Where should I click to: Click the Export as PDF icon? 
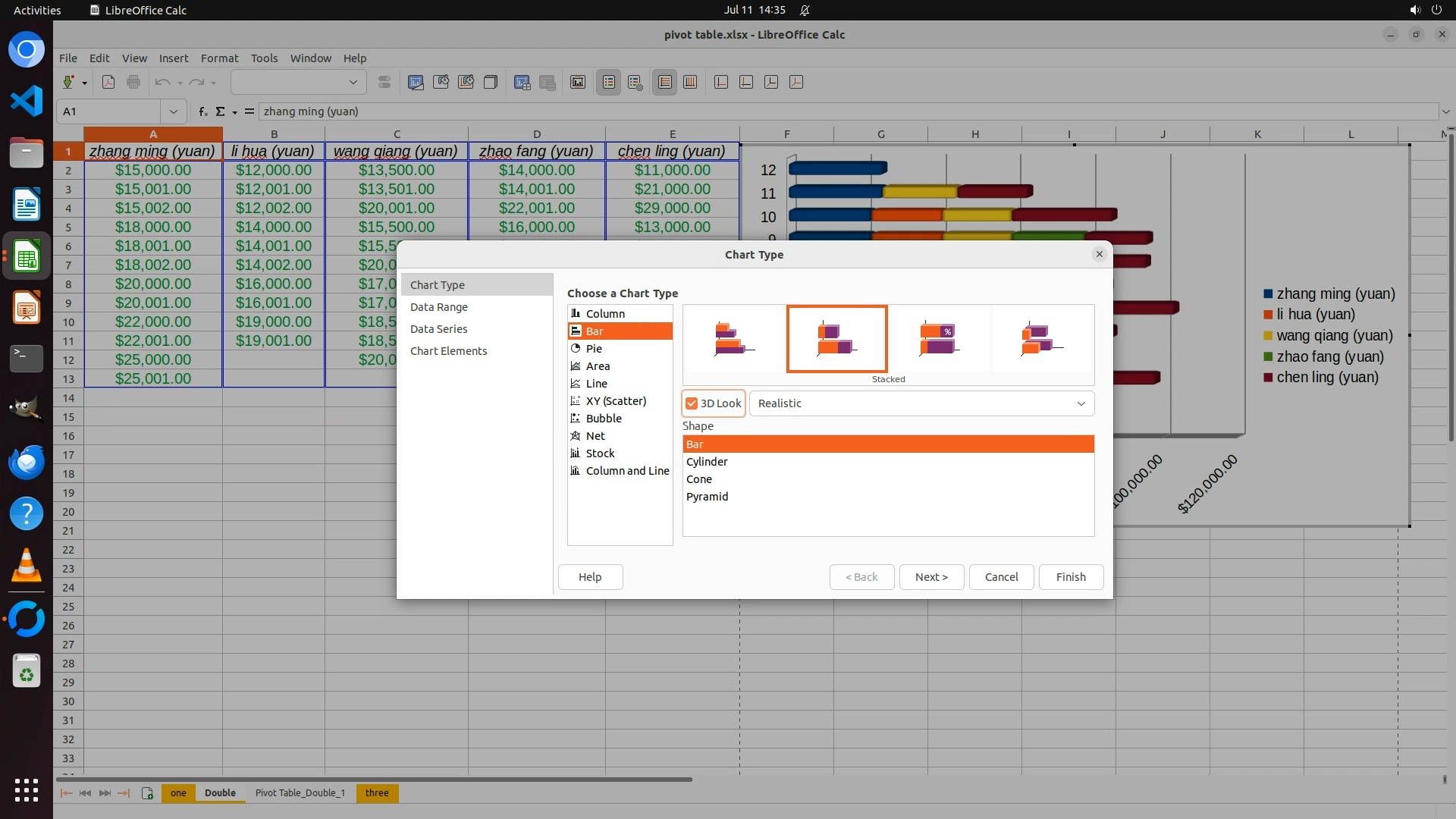click(x=108, y=83)
